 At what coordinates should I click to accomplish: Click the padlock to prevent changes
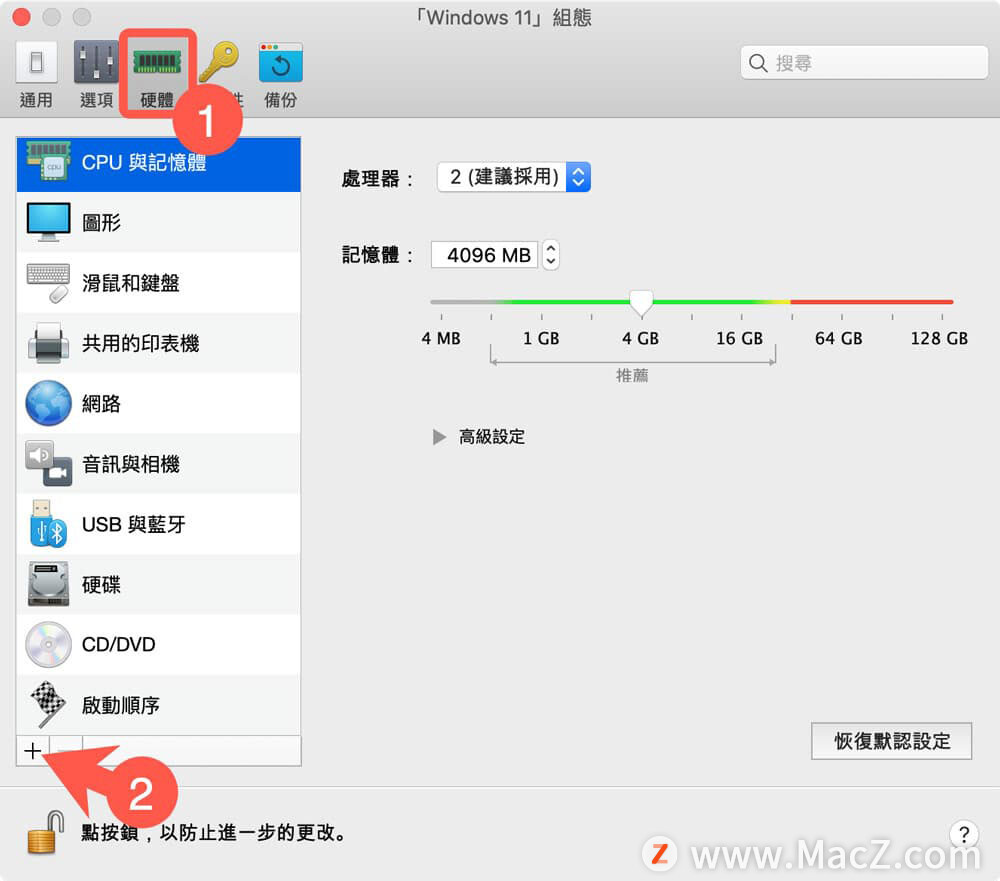click(46, 833)
